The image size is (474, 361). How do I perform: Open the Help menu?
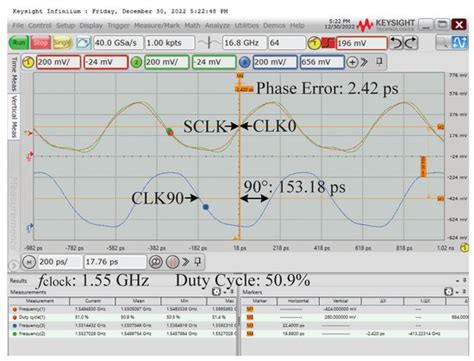tap(297, 25)
